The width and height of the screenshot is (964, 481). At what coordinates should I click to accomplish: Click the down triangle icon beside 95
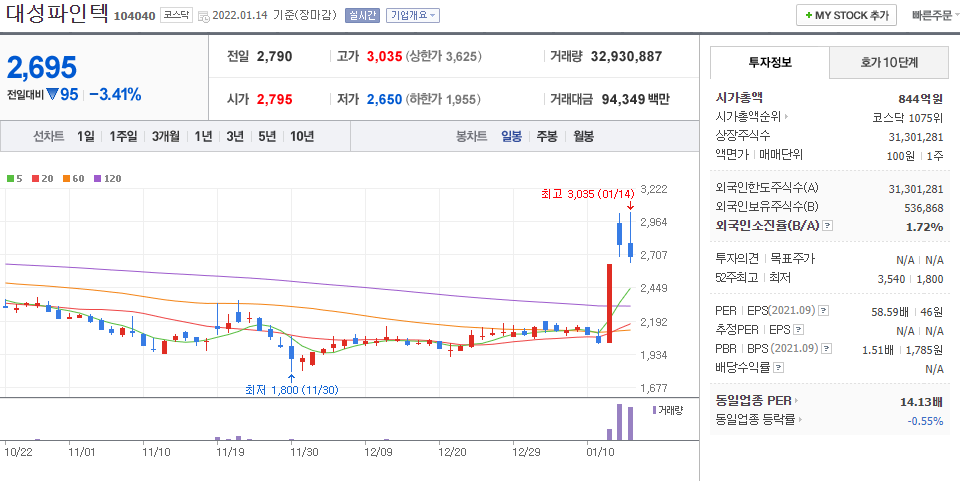click(52, 95)
